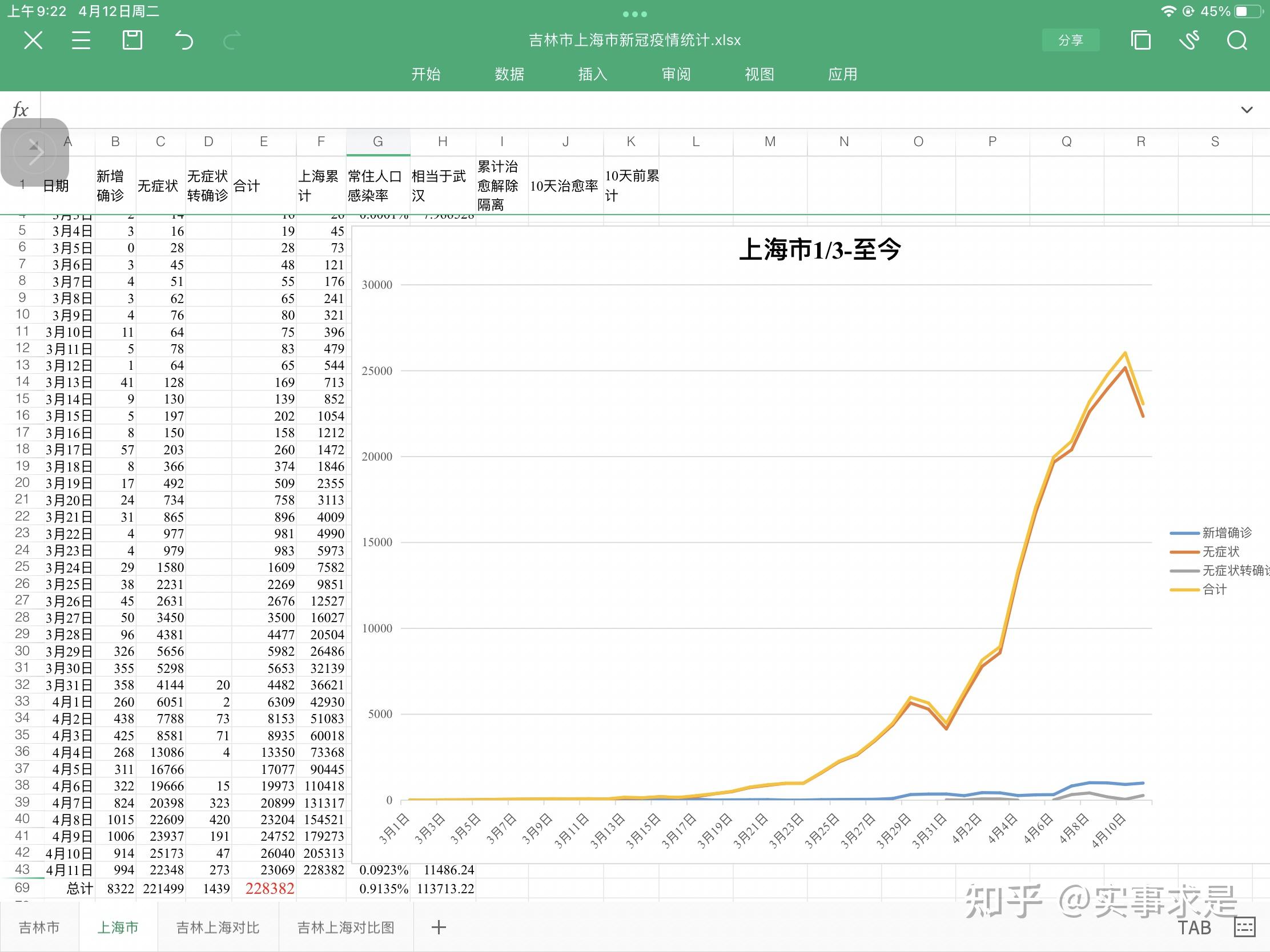Screen dimensions: 1270x952
Task: Select the 3月20日 date cell
Action: pos(70,500)
